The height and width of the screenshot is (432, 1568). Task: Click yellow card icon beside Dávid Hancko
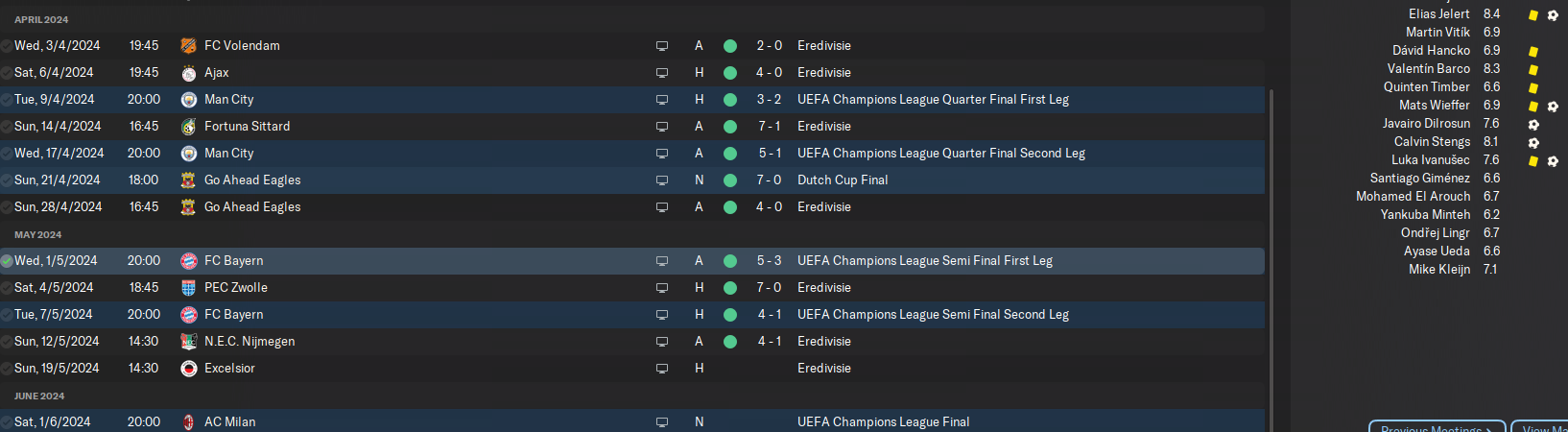coord(1533,52)
